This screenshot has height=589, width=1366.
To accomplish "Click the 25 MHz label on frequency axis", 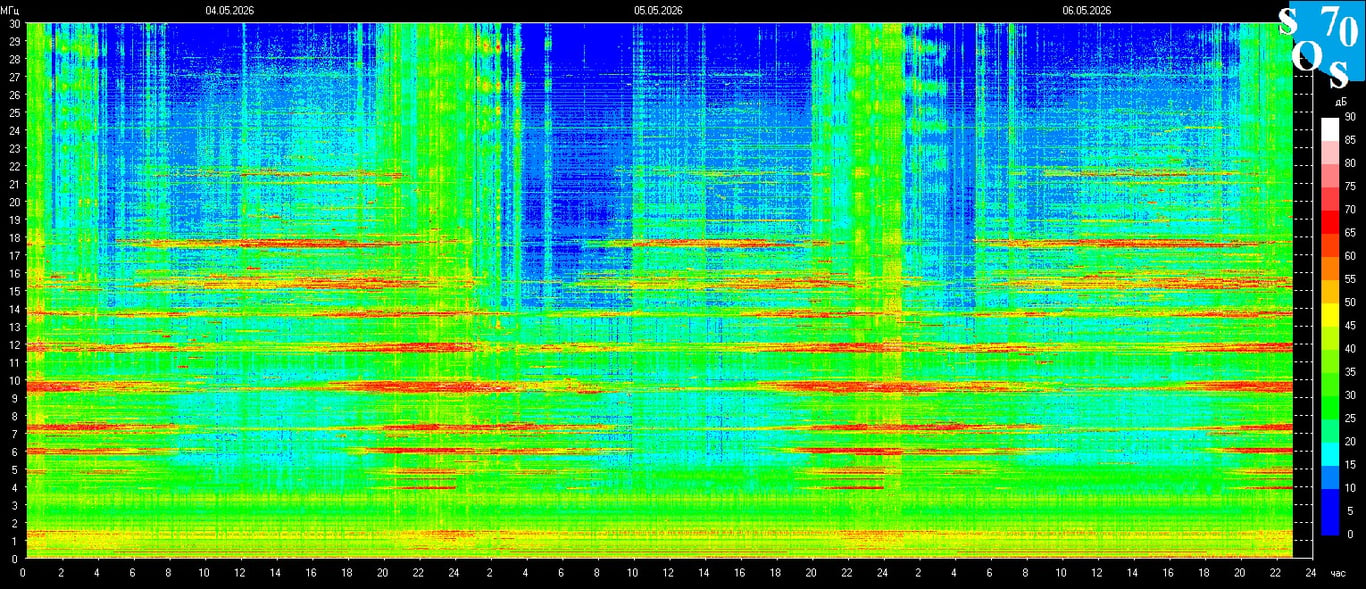I will point(14,113).
